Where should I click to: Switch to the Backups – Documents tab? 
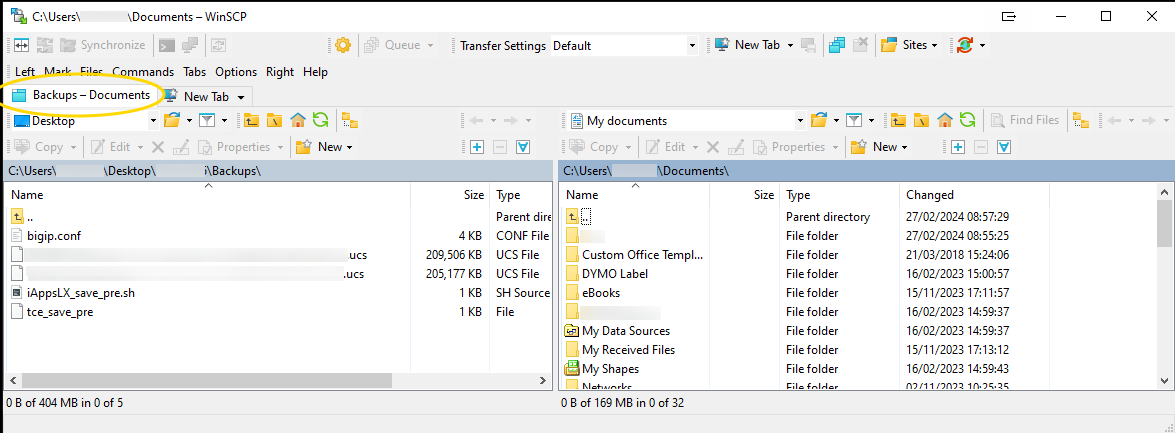82,95
